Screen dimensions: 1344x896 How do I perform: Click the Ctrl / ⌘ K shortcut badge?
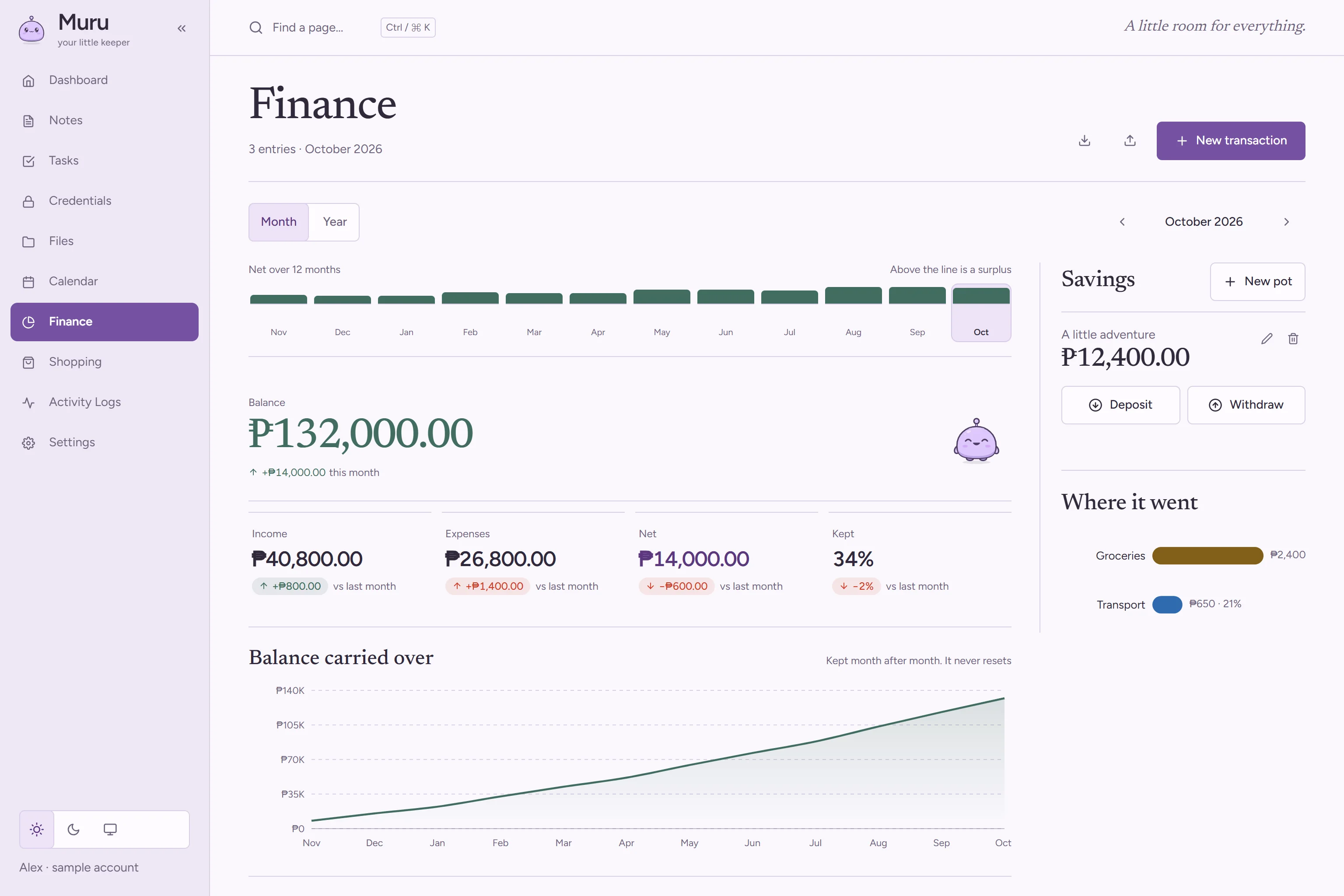click(408, 28)
